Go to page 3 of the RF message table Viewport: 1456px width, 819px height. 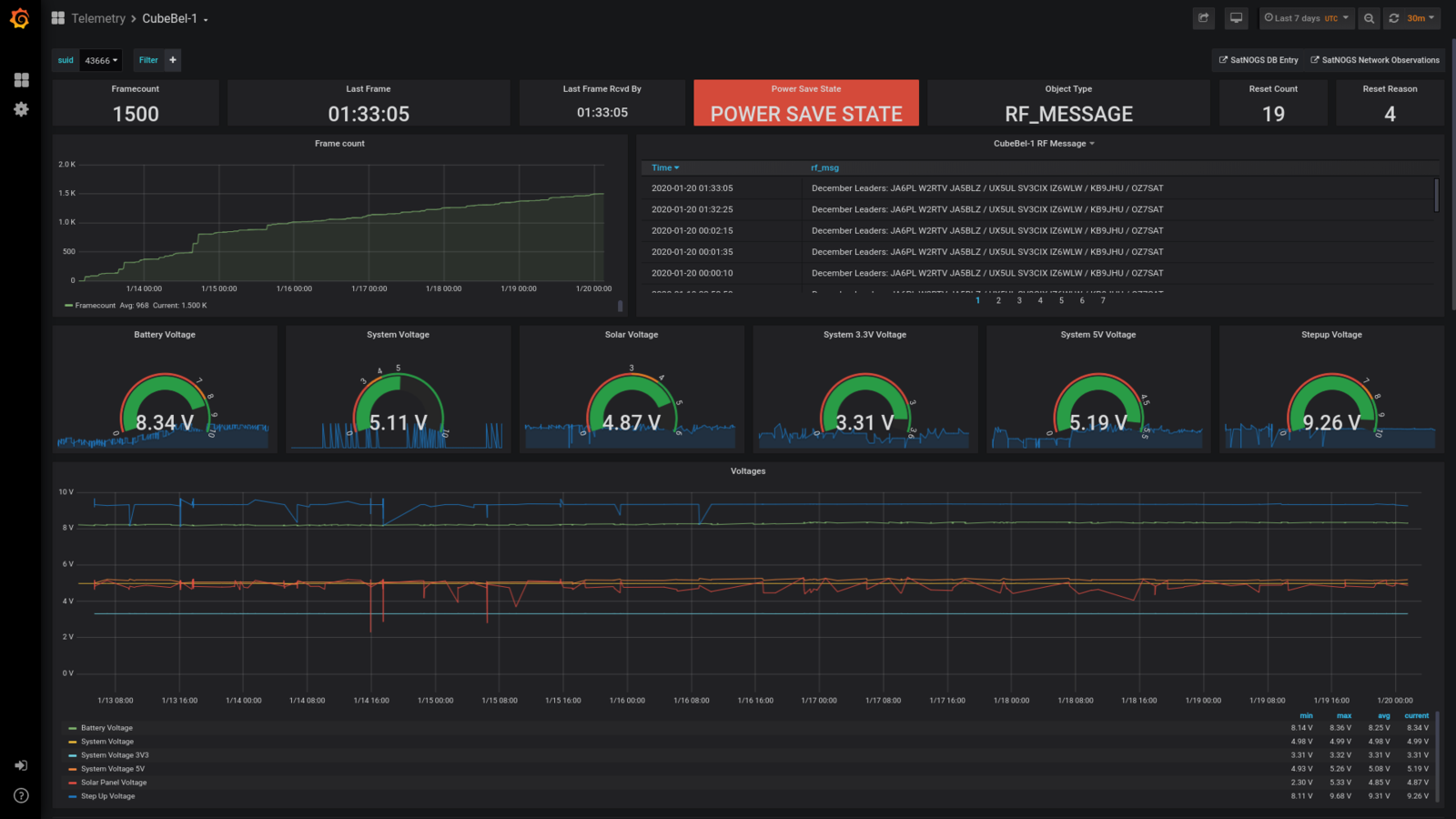tap(1019, 300)
